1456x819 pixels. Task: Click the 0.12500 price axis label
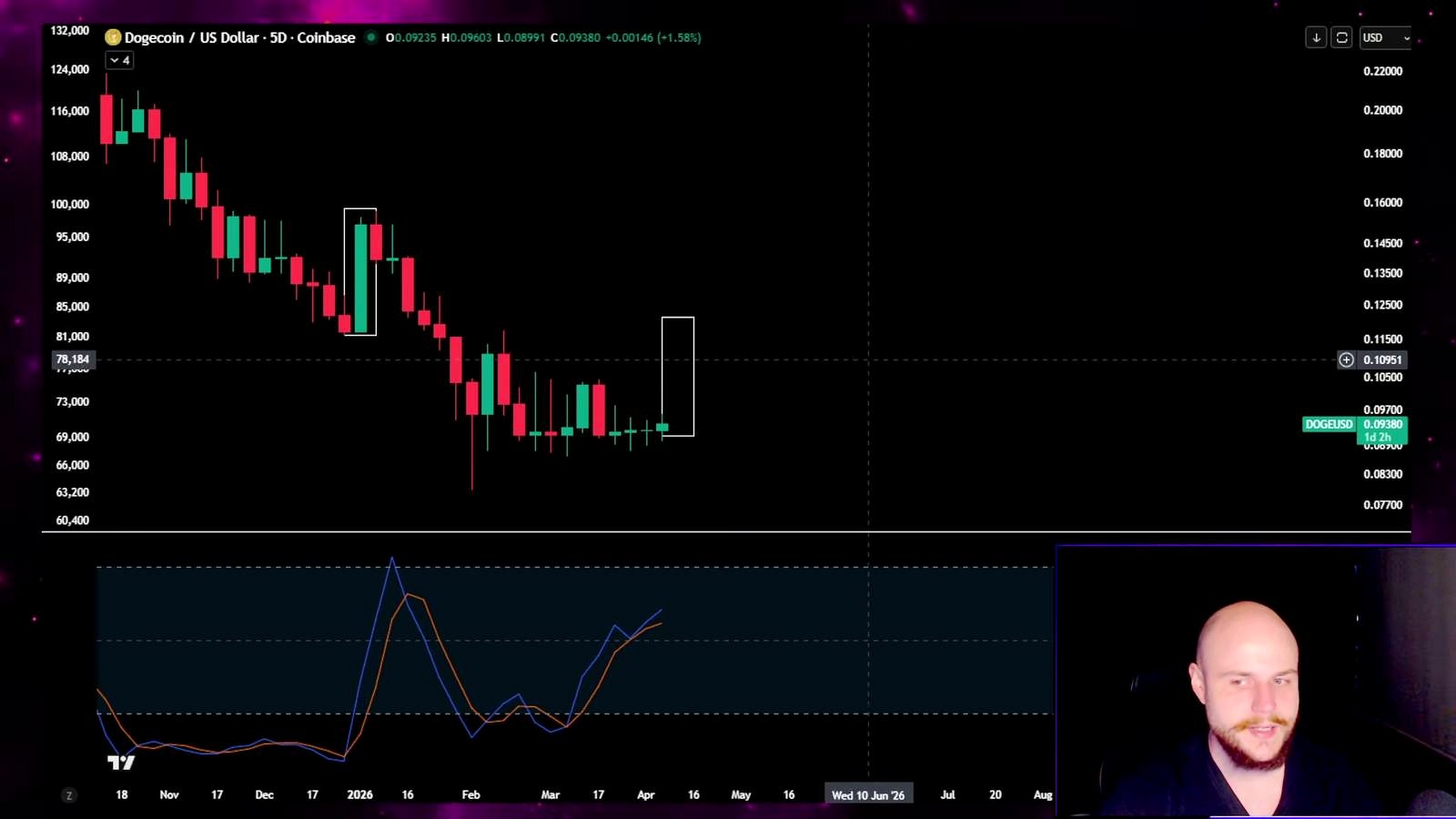(1382, 305)
